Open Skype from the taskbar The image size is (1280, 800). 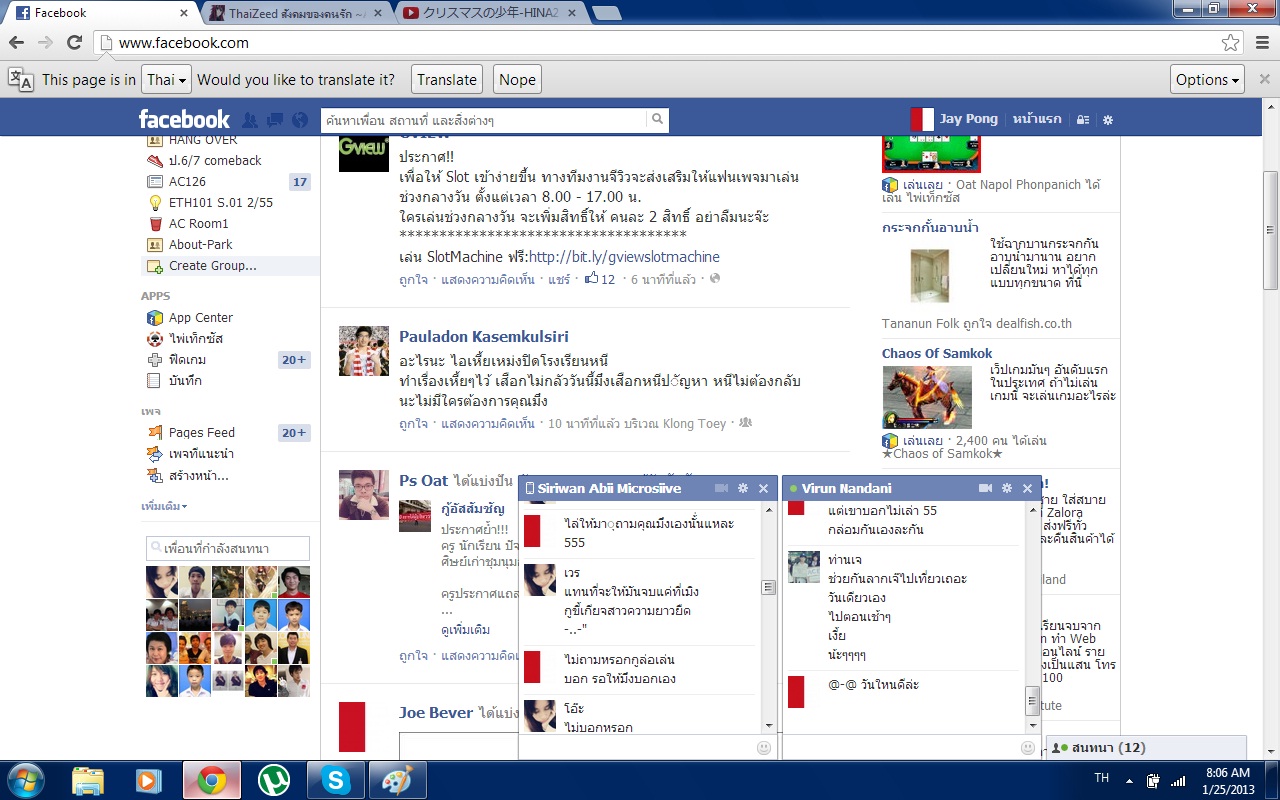[336, 780]
